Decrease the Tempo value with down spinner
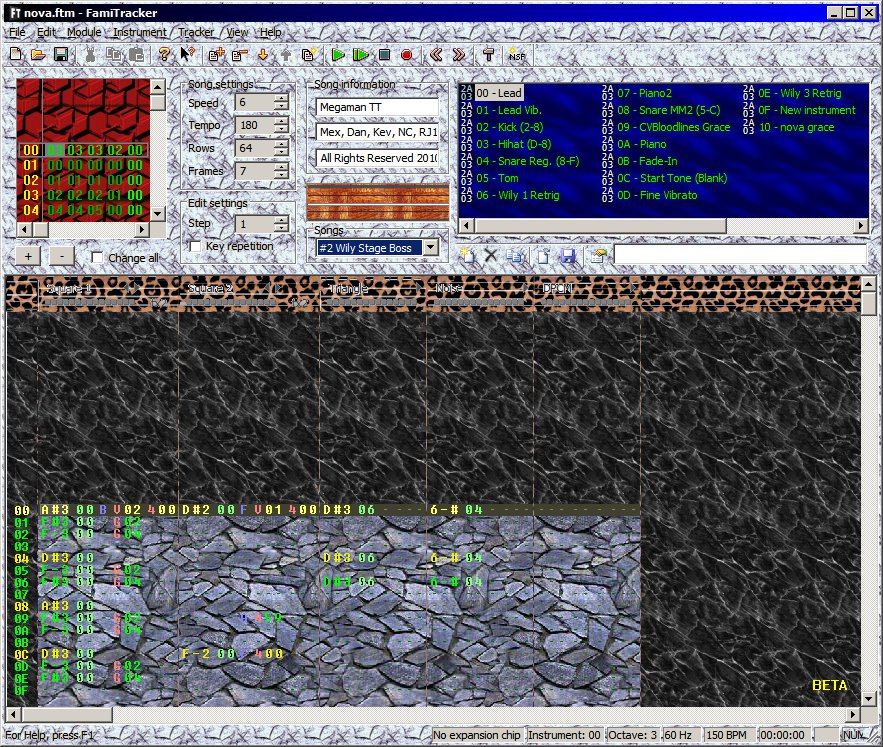 [x=281, y=130]
